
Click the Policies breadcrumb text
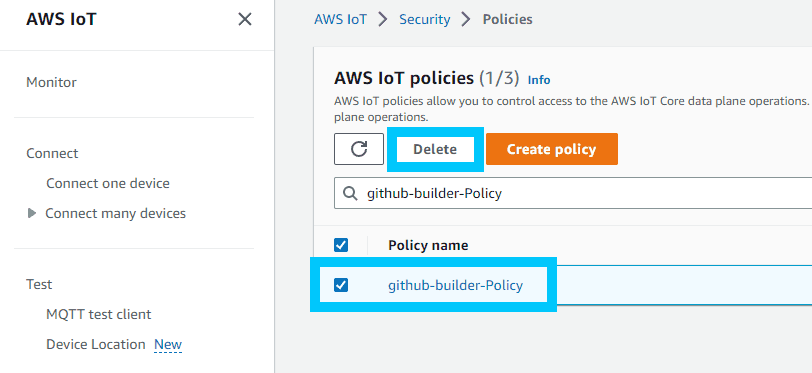pyautogui.click(x=508, y=20)
